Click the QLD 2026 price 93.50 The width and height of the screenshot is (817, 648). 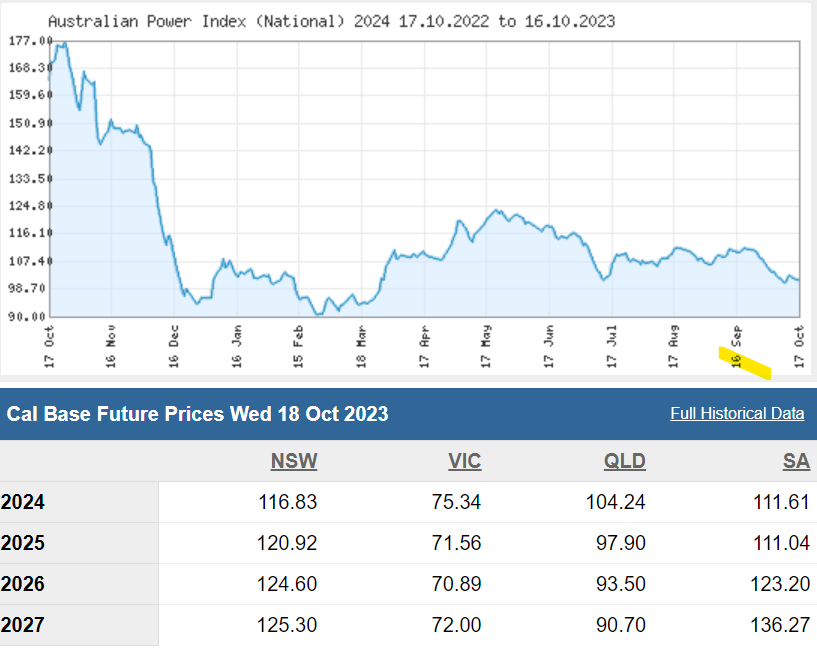620,584
